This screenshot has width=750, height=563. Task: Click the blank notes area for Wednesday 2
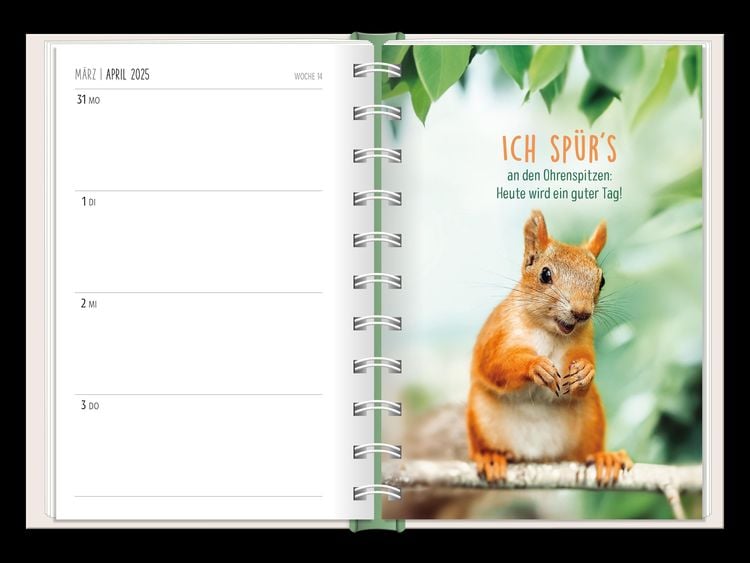click(200, 349)
